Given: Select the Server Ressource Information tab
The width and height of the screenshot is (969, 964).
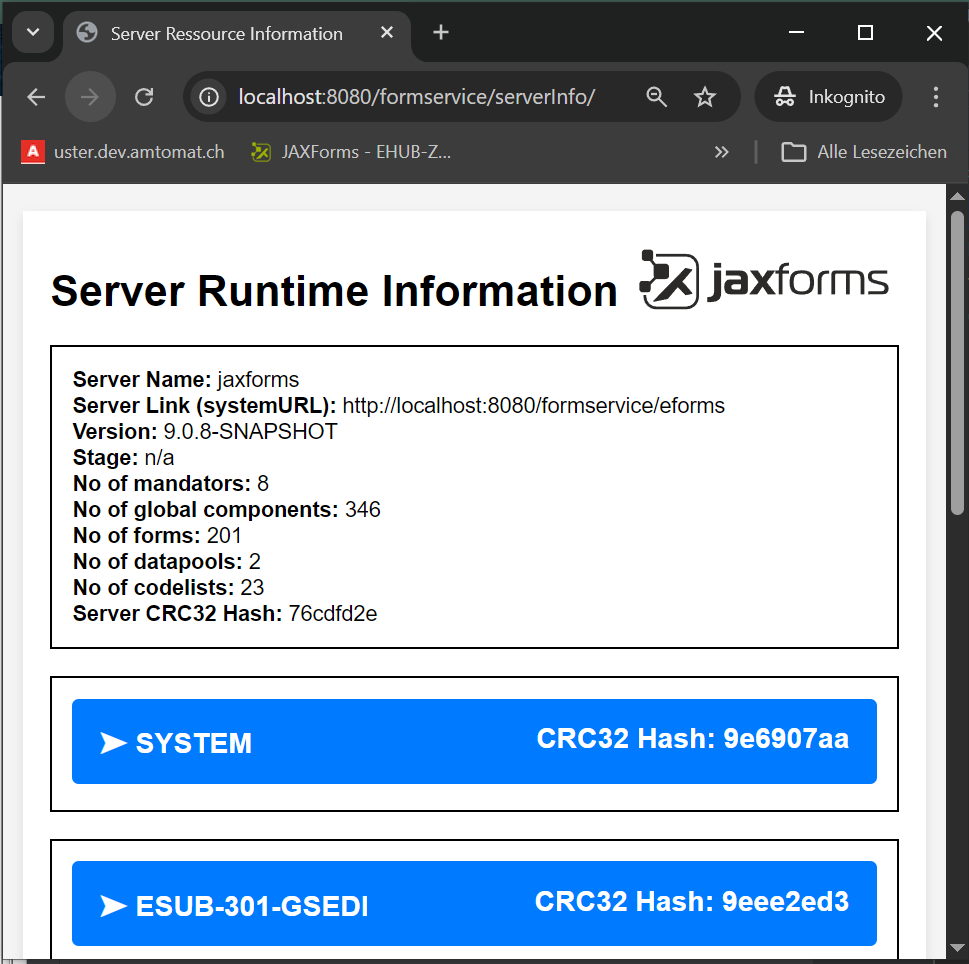Looking at the screenshot, I should pyautogui.click(x=226, y=34).
